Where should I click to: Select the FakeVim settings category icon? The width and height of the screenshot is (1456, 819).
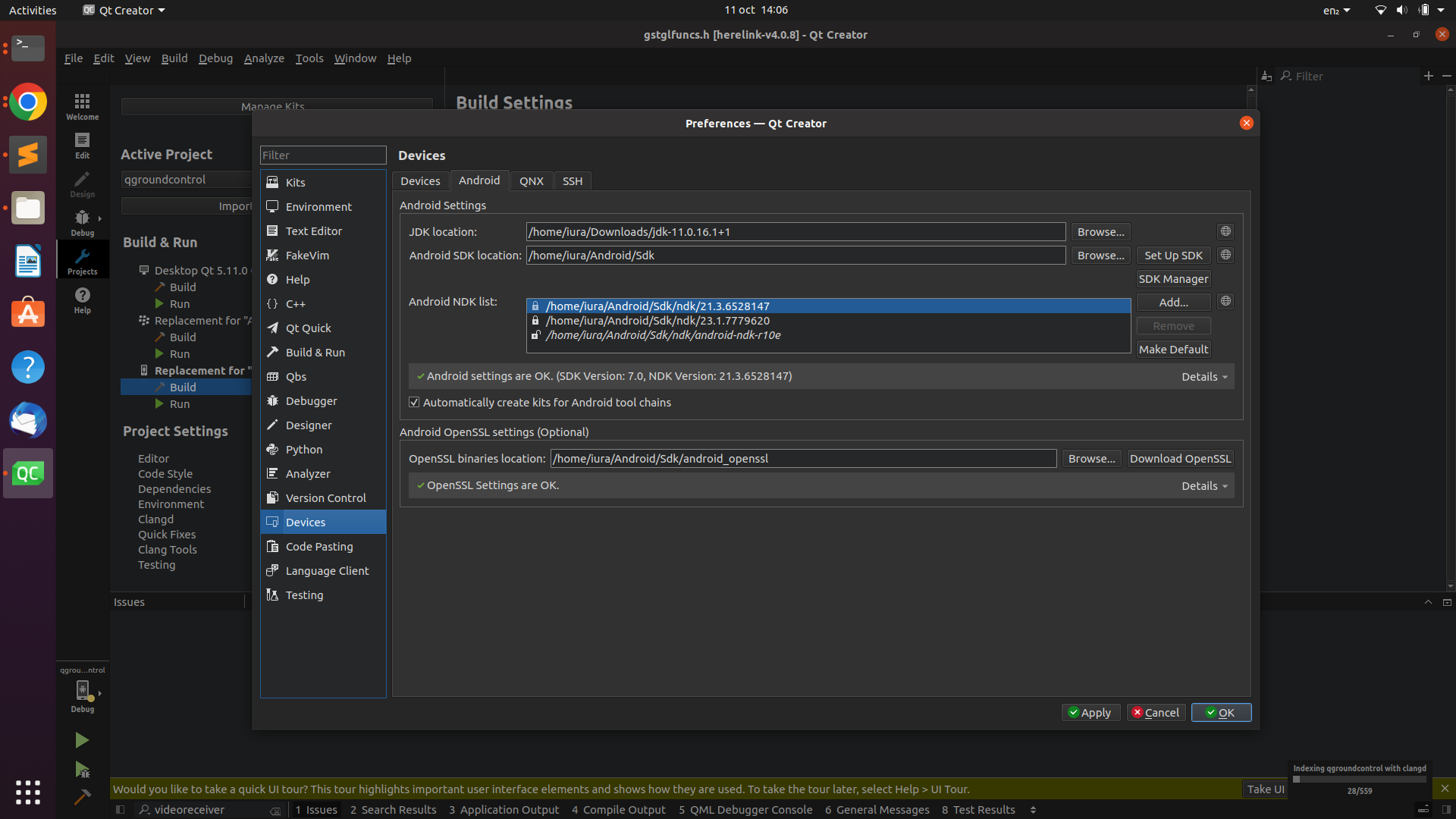[272, 256]
